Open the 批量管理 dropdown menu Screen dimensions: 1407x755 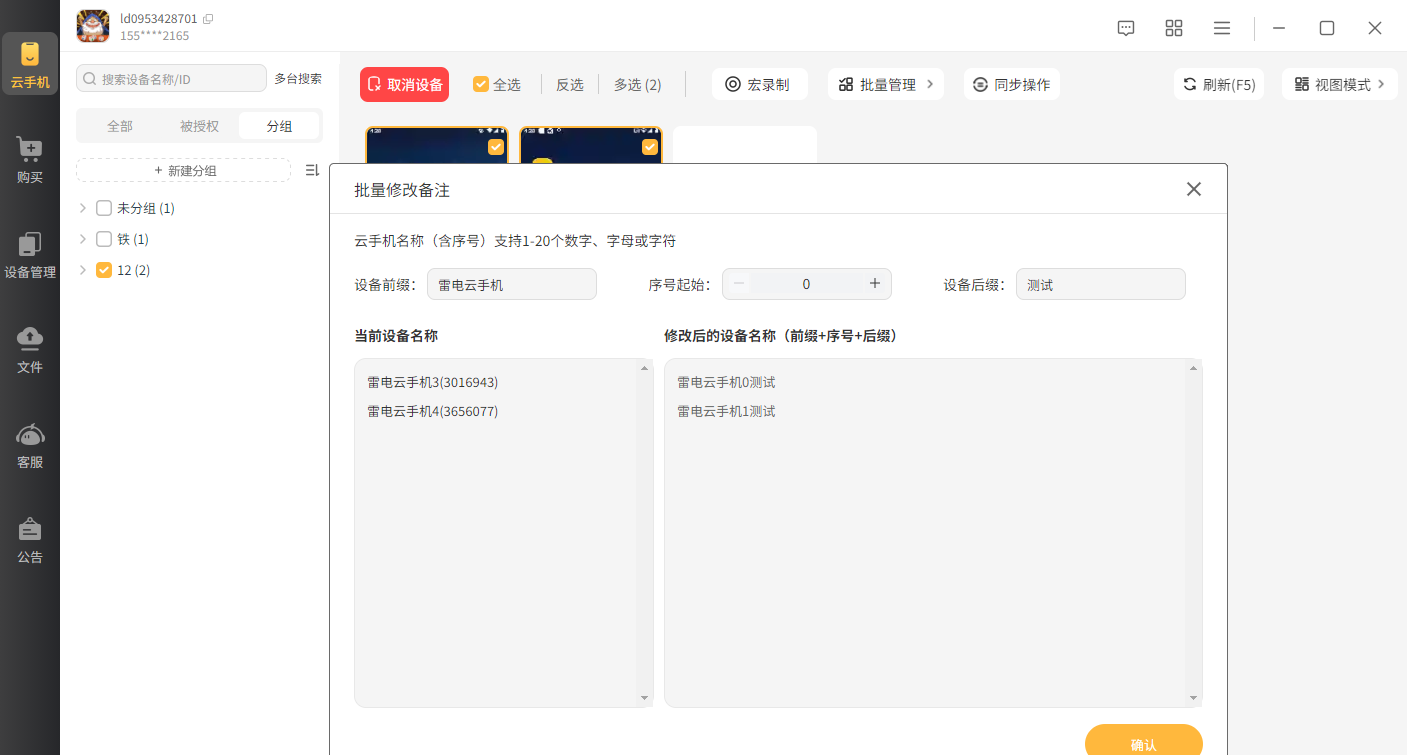point(886,85)
